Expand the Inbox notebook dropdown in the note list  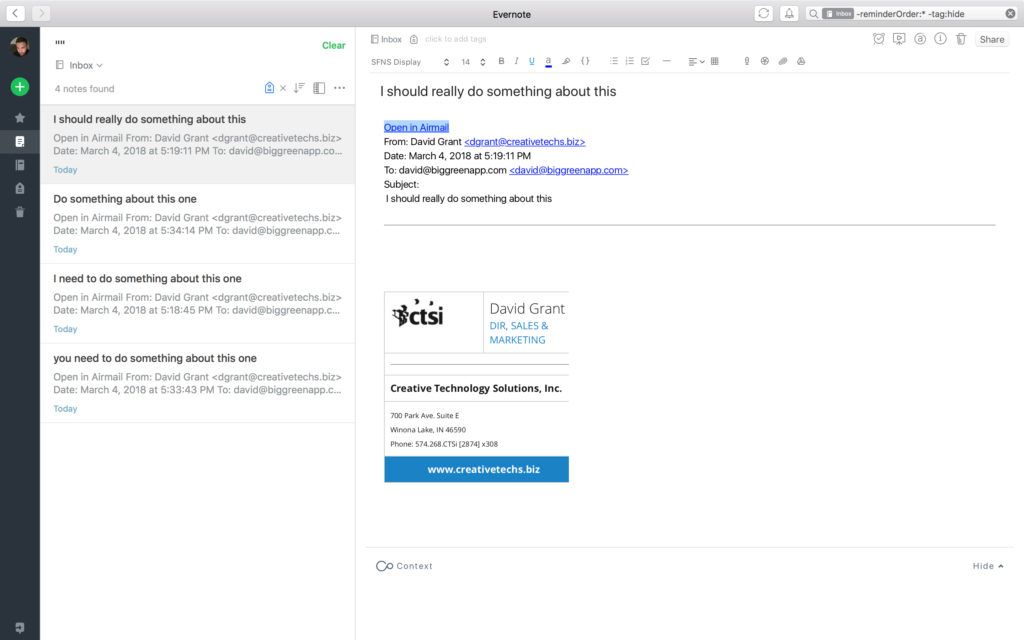(x=85, y=65)
